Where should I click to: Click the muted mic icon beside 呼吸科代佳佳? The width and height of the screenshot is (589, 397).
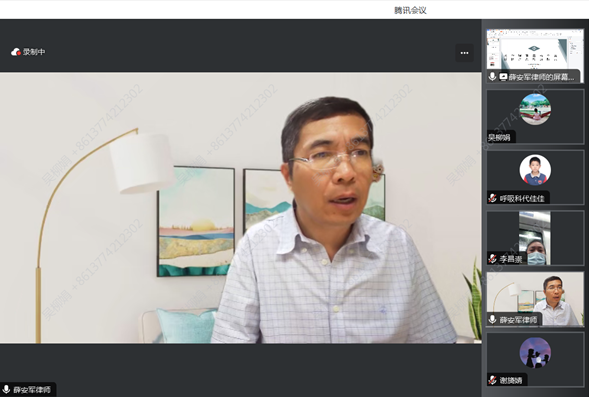[492, 198]
